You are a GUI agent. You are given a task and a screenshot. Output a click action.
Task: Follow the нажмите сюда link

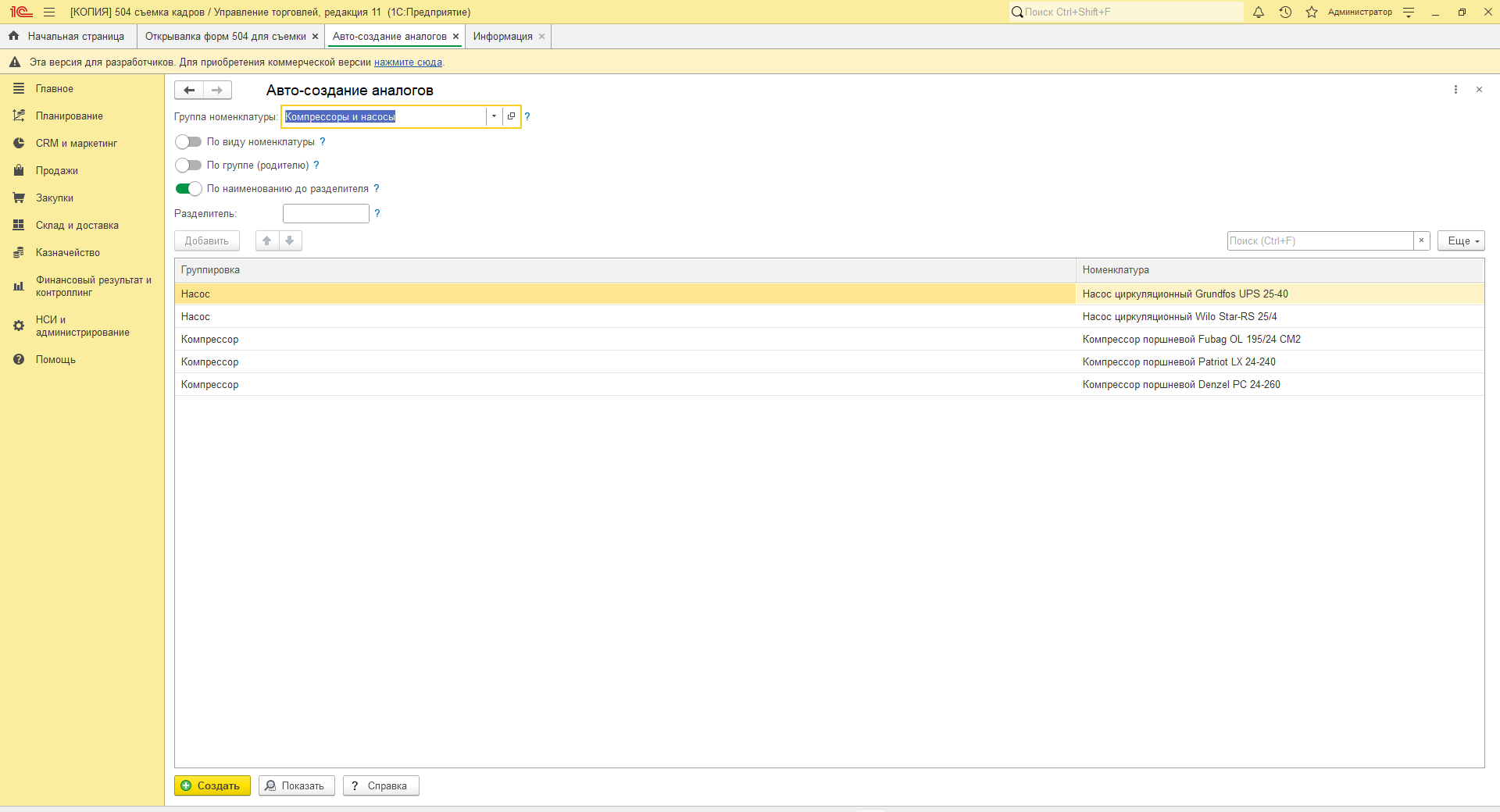[x=408, y=62]
